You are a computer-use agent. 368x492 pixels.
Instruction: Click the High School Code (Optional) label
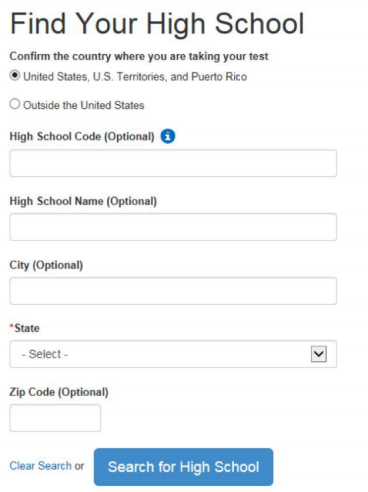pos(82,136)
